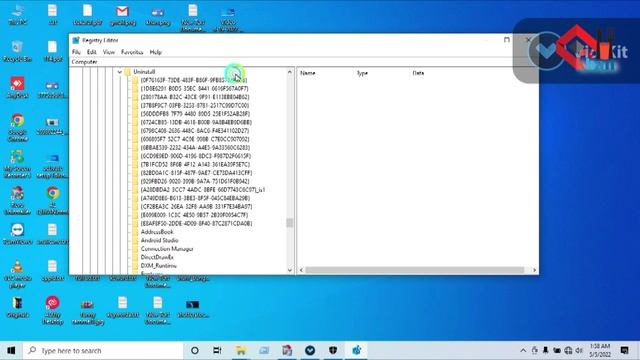Launch TeamViewer from the desktop
This screenshot has height=360, width=640.
(x=18, y=234)
